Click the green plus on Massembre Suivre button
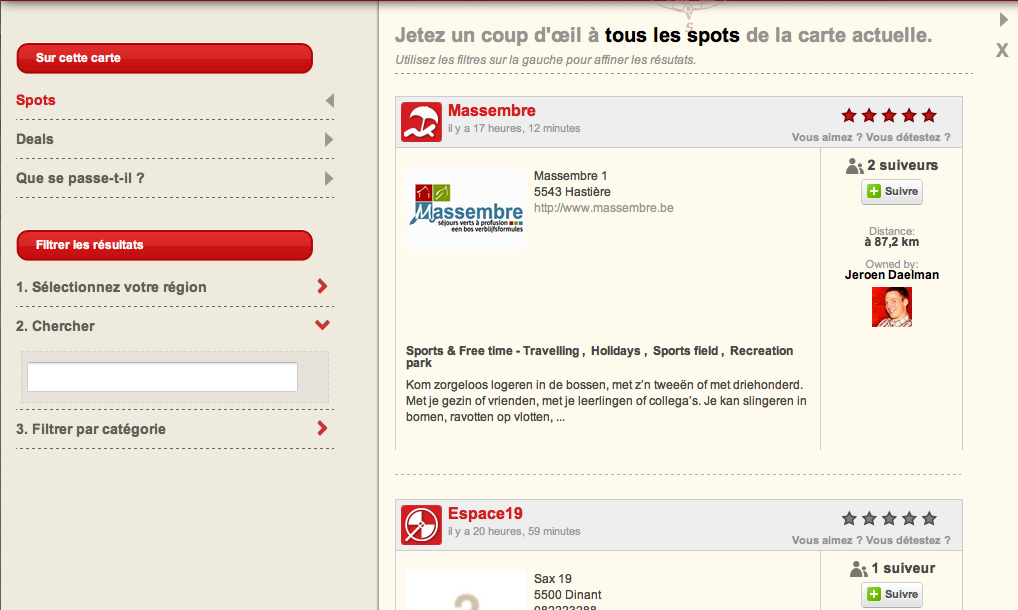The width and height of the screenshot is (1018, 610). tap(874, 191)
